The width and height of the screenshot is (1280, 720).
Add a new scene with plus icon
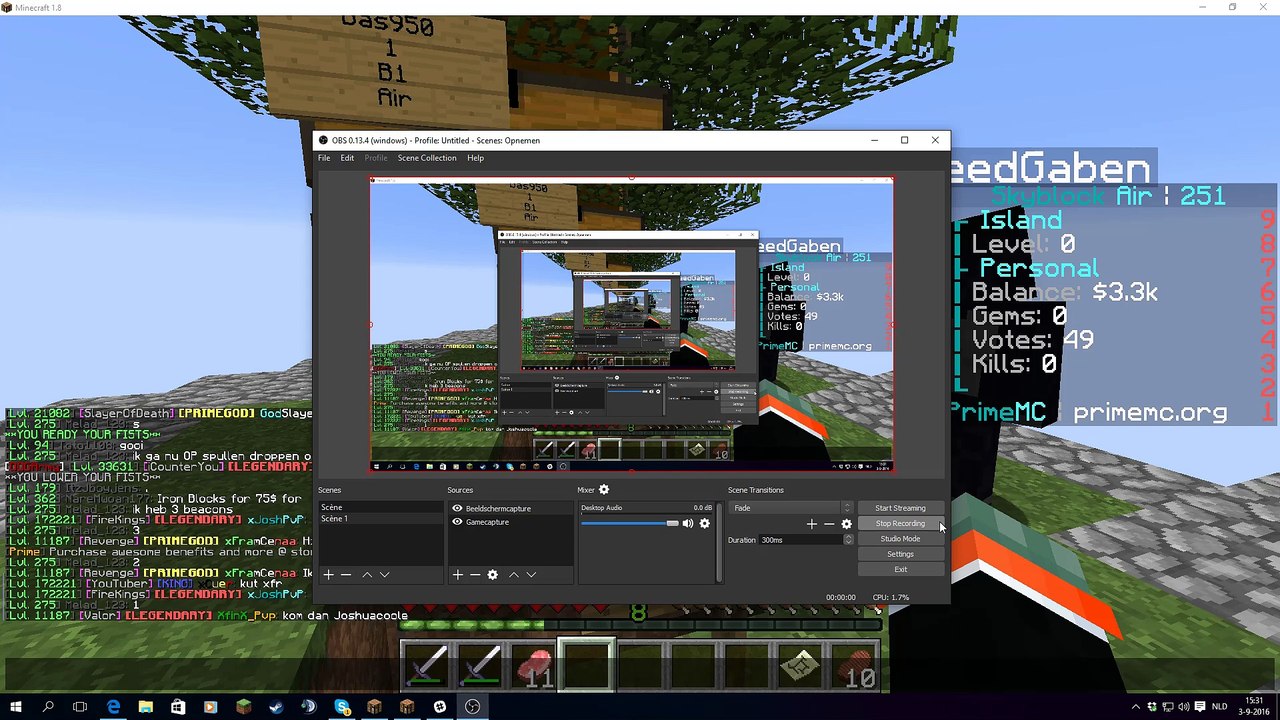(x=328, y=575)
